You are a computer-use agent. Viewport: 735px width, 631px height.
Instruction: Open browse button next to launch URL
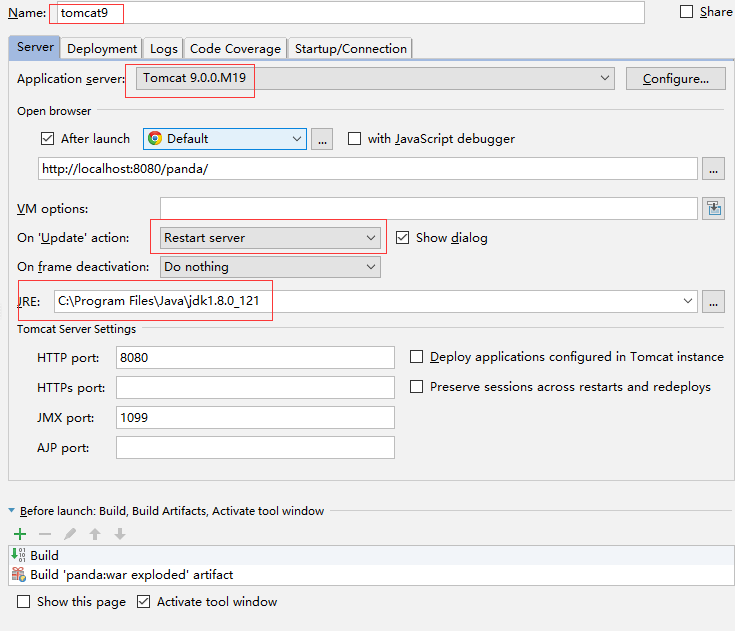713,169
